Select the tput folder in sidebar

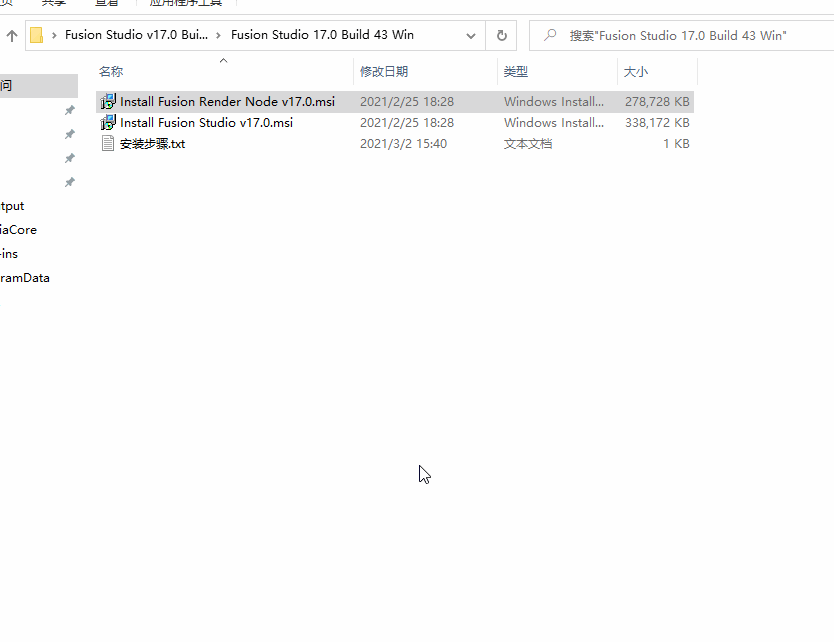12,206
